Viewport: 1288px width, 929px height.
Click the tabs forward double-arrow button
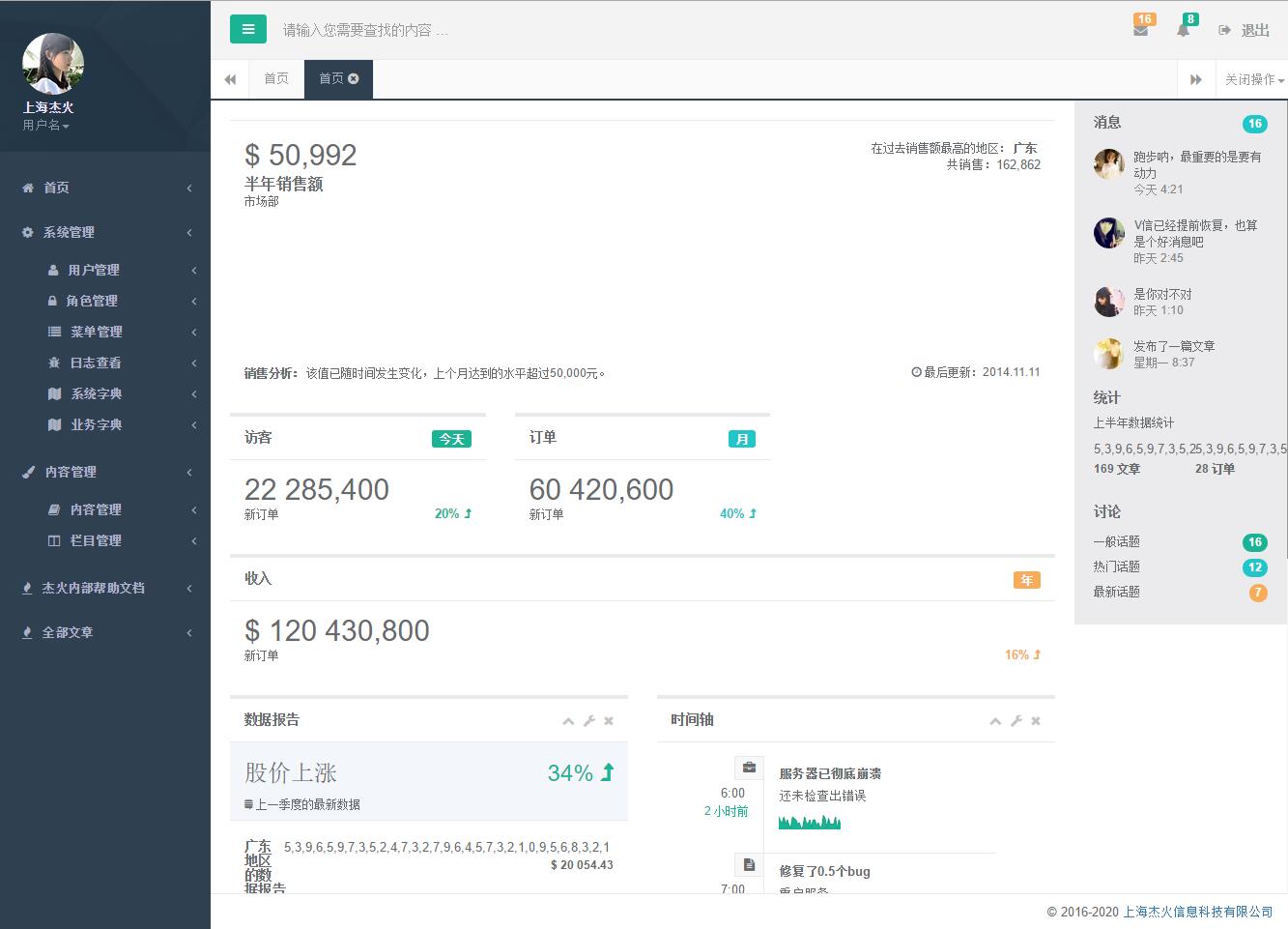1196,79
